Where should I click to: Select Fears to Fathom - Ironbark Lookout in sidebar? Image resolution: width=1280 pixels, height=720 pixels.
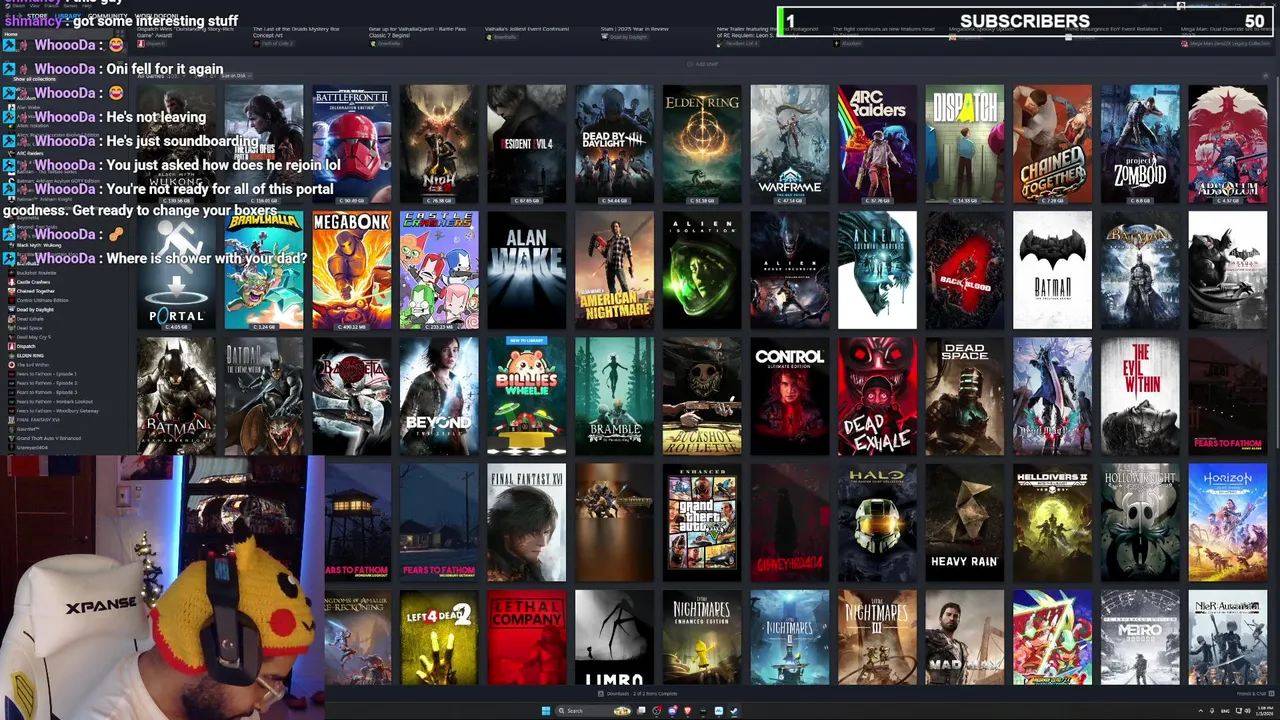coord(54,402)
